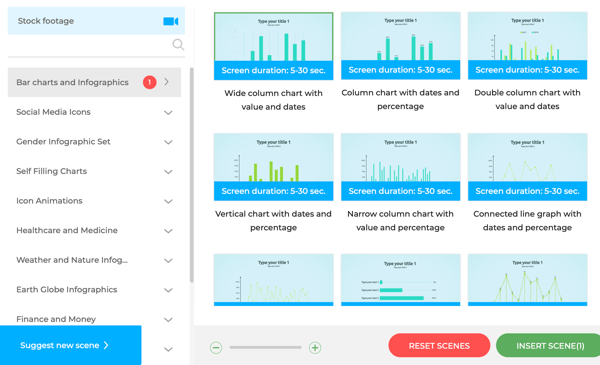Expand the Finance and Money chevron
This screenshot has height=365, width=600.
click(x=168, y=320)
